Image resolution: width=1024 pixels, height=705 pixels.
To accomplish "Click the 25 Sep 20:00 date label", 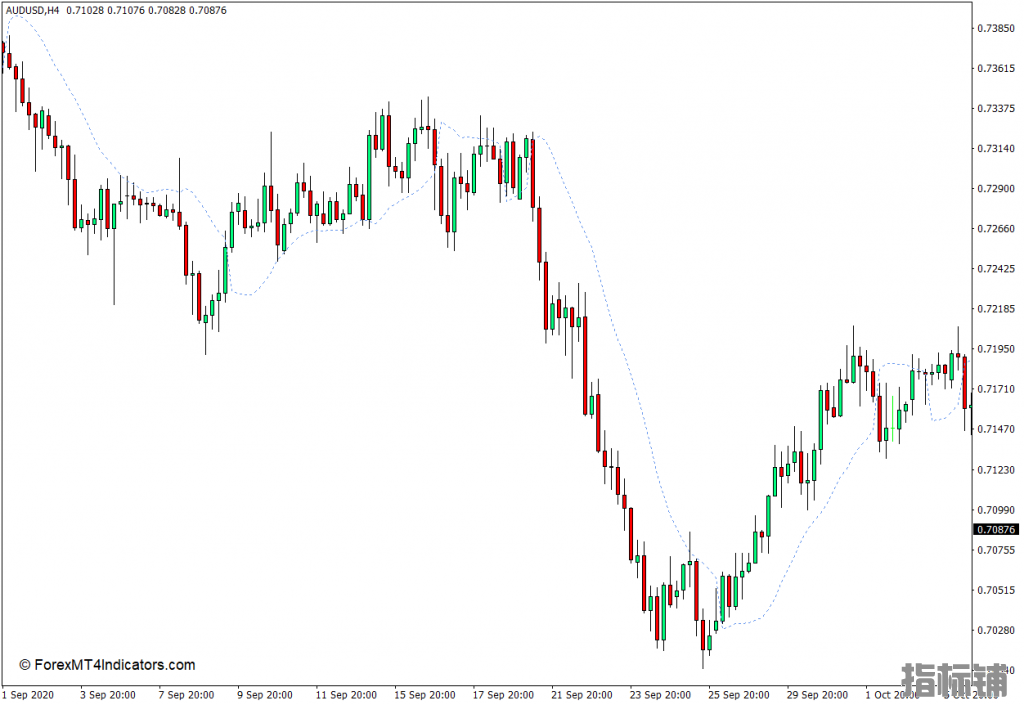I will pos(739,695).
